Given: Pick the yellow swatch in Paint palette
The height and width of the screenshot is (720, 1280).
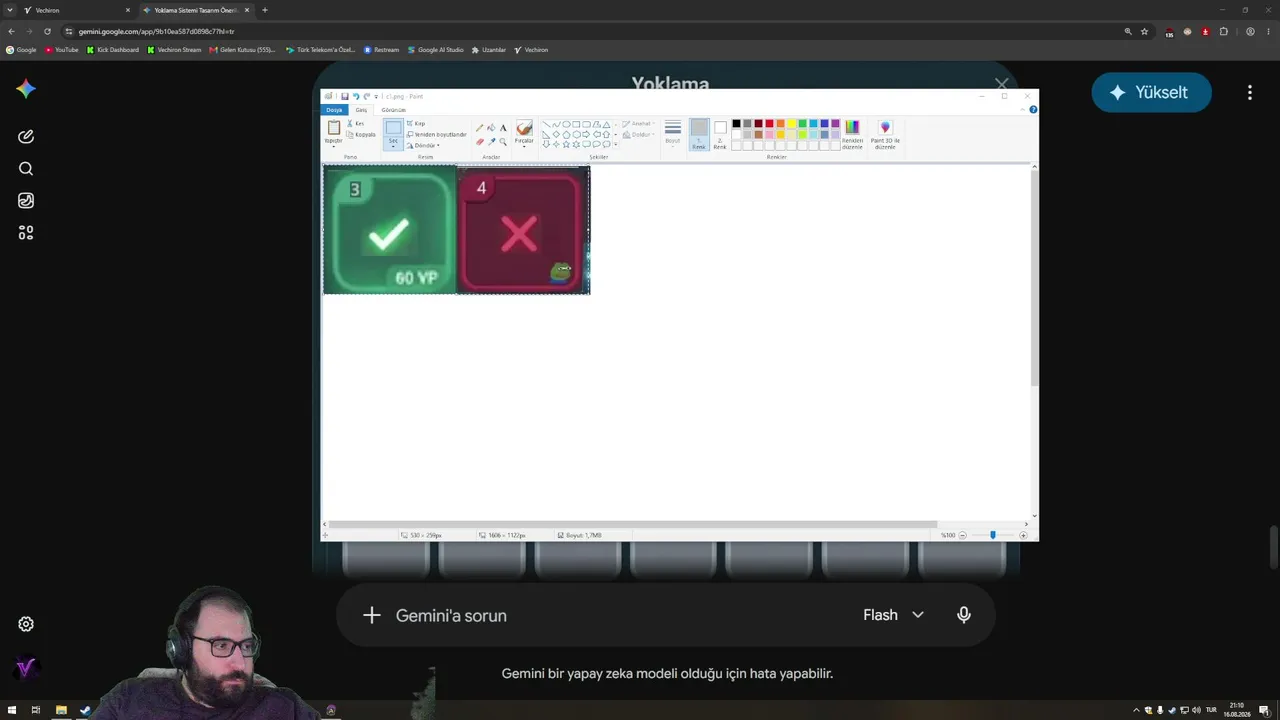Looking at the screenshot, I should point(792,124).
